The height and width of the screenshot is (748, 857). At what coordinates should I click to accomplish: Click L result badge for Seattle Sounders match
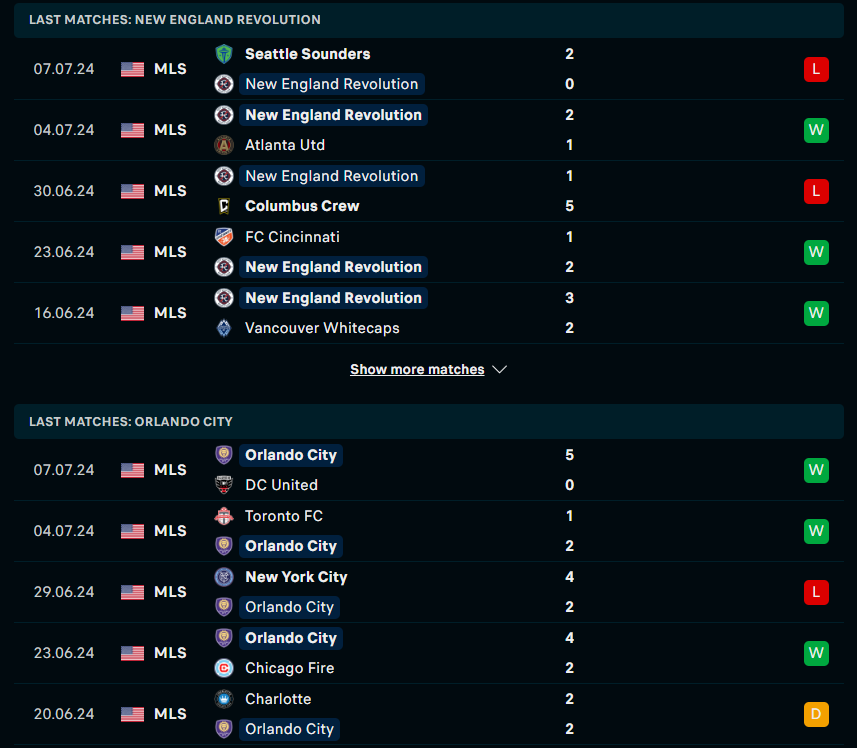pos(816,69)
